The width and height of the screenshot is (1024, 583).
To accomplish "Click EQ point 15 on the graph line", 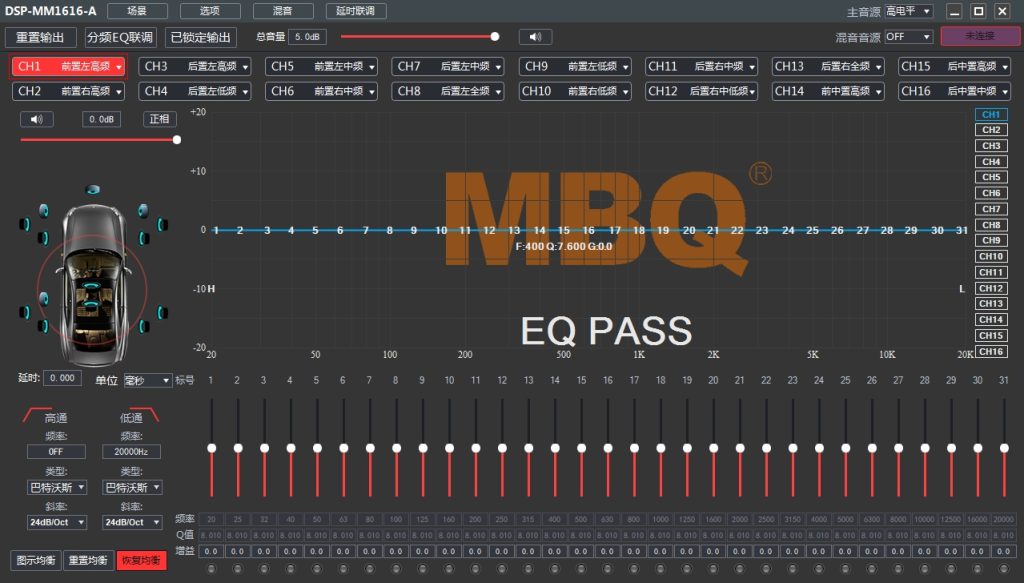I will point(564,230).
